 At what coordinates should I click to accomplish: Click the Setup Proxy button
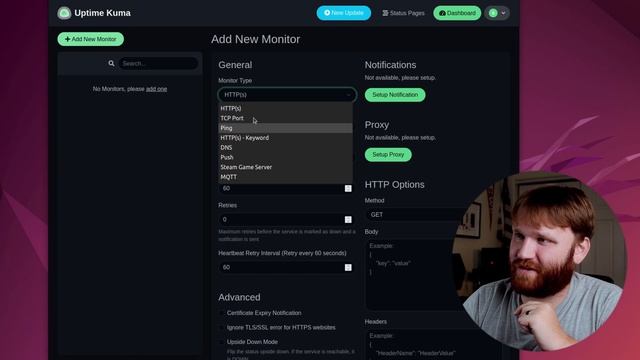click(388, 155)
